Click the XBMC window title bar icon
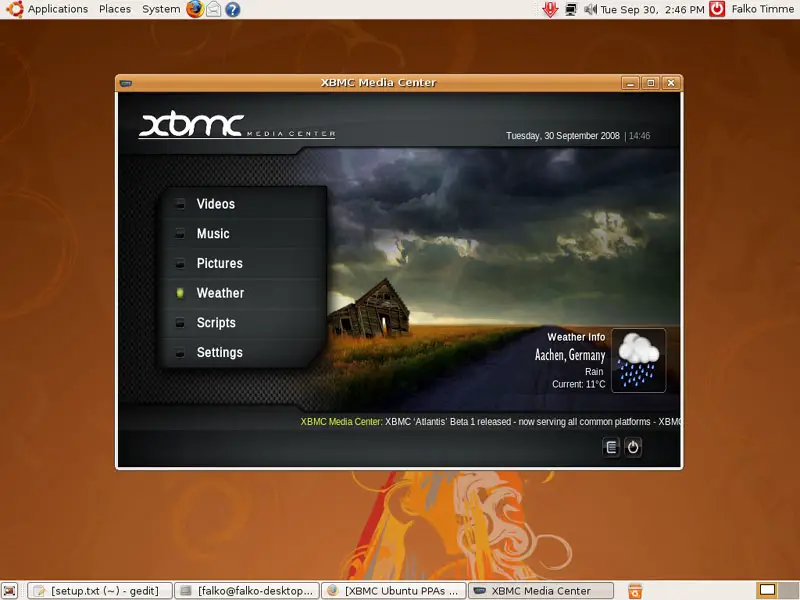 (x=126, y=83)
